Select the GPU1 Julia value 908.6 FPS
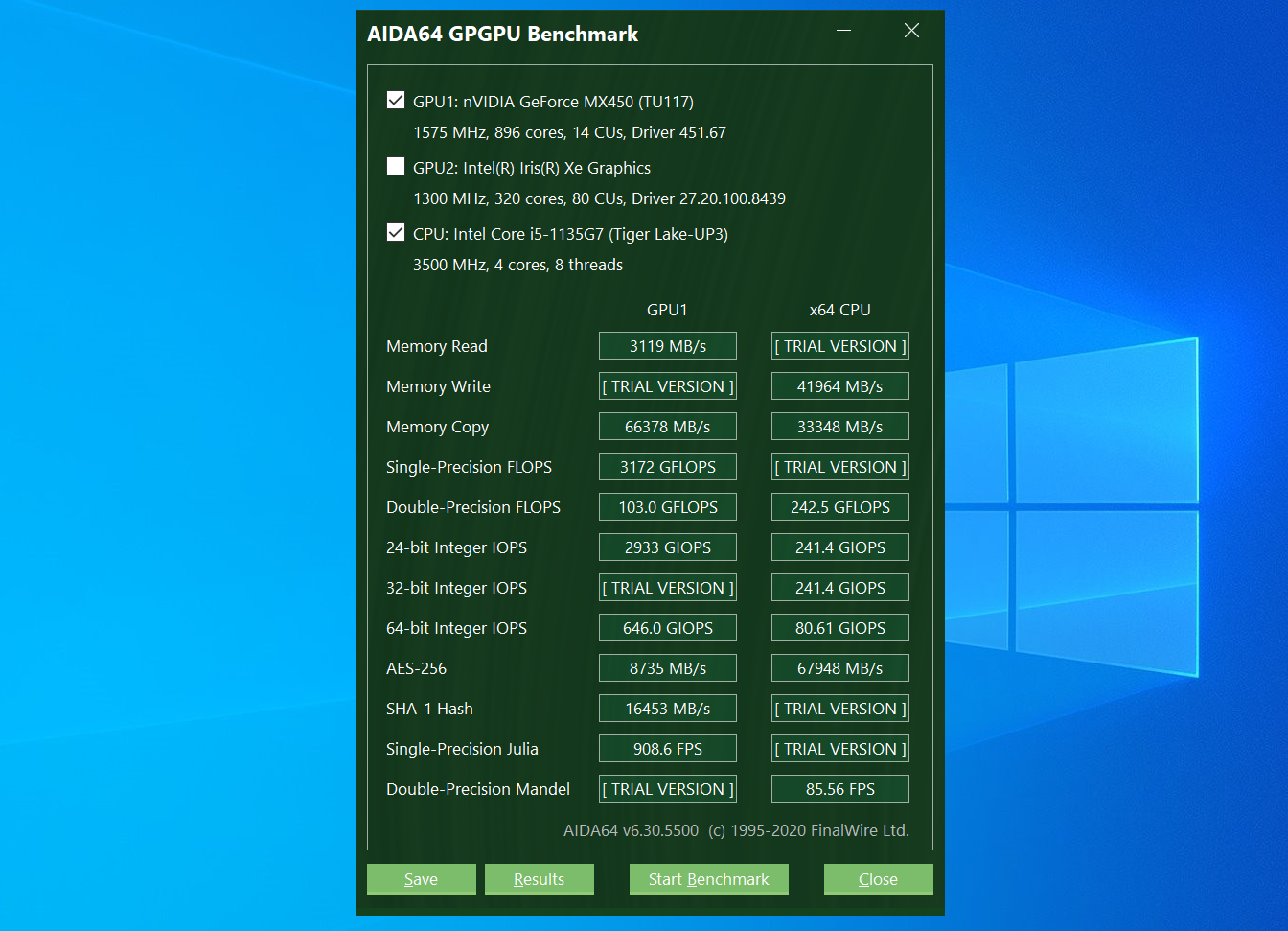The image size is (1288, 931). coord(668,749)
